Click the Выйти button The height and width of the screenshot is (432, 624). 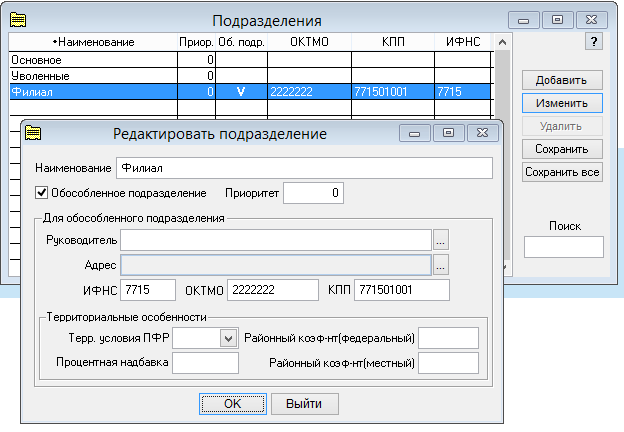305,404
